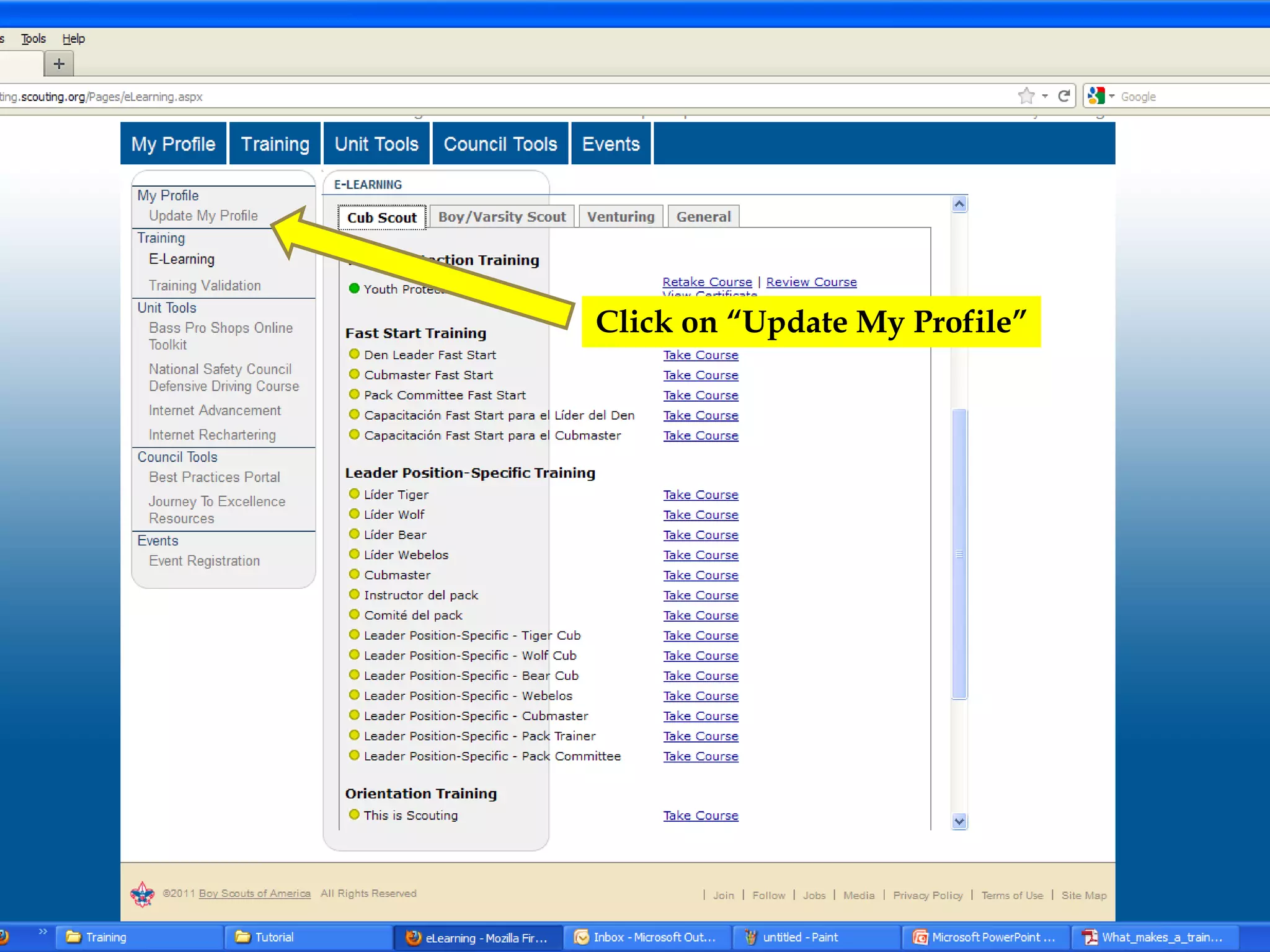1270x952 pixels.
Task: Expand the search engine dropdown arrow
Action: [x=1112, y=96]
